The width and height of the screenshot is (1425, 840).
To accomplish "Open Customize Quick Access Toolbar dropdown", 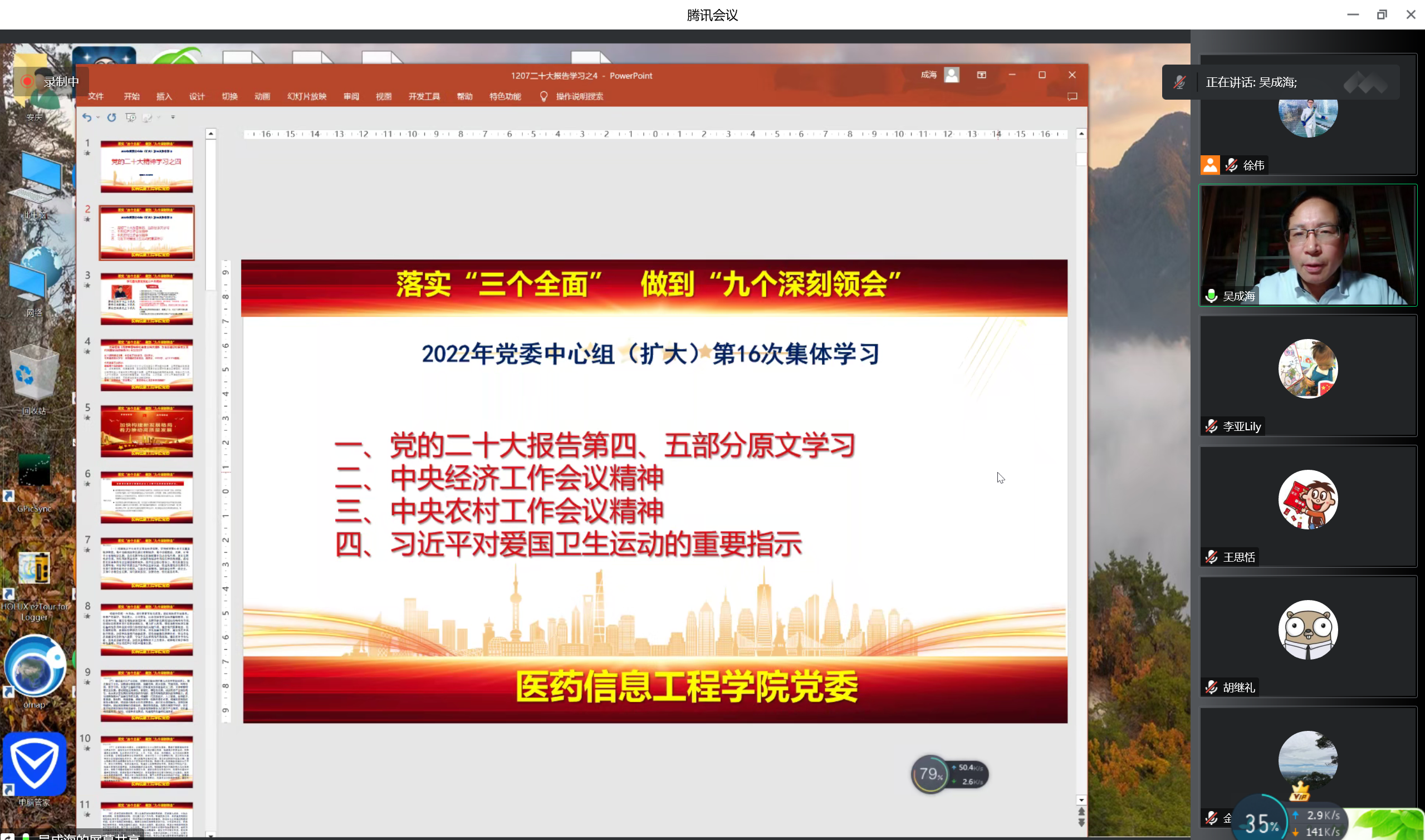I will point(173,117).
